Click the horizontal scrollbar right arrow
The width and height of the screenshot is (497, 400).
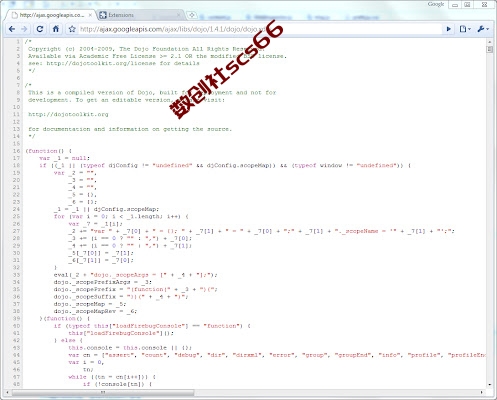coord(482,392)
